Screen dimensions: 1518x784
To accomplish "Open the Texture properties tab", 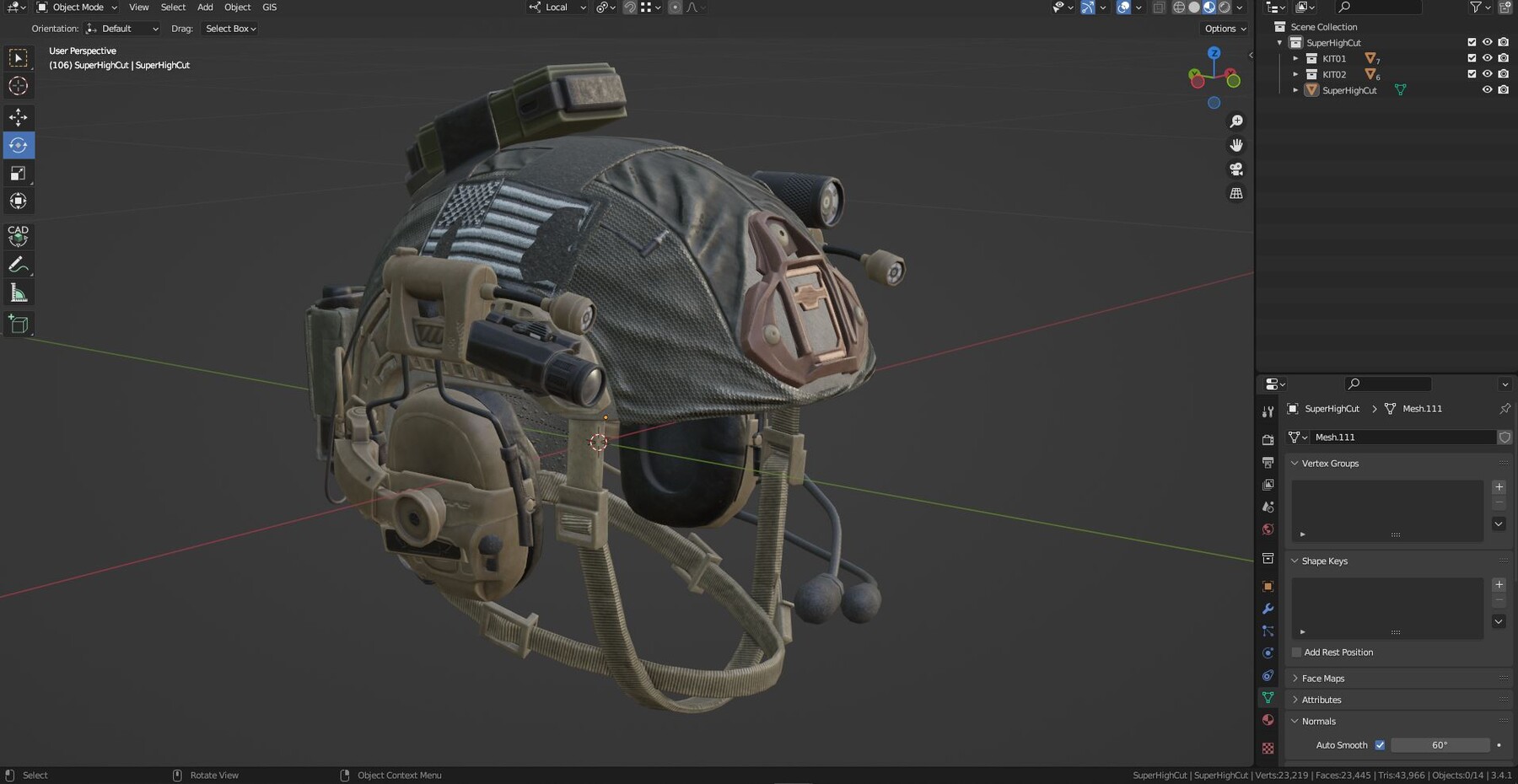I will point(1268,748).
